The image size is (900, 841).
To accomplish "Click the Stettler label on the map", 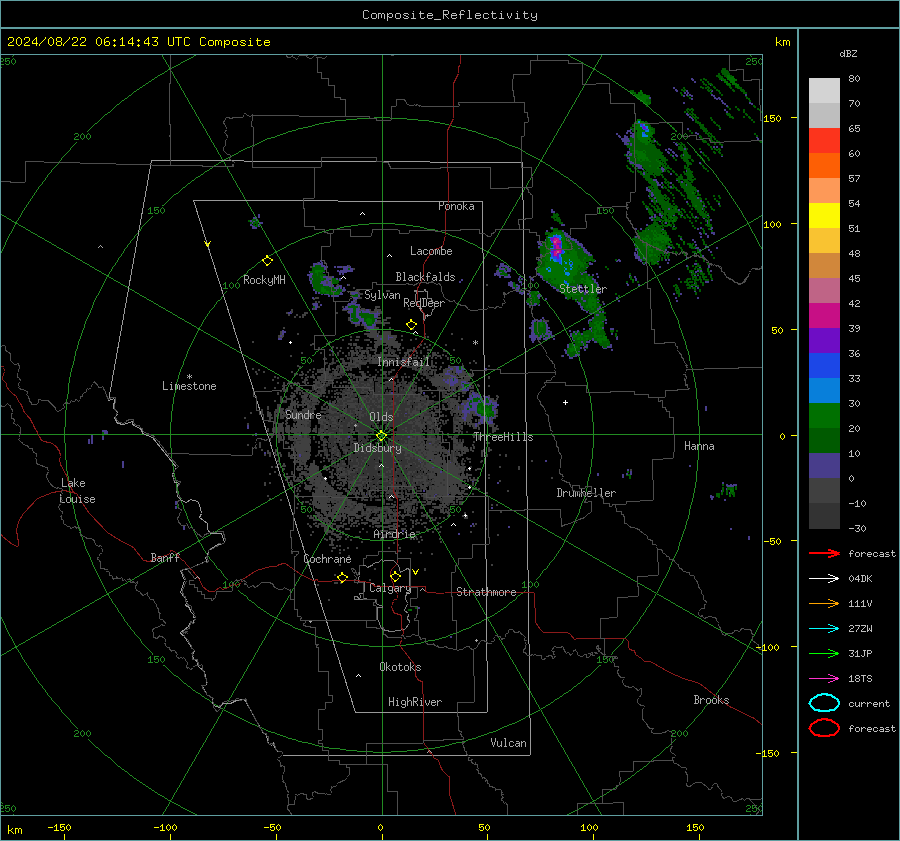I will click(583, 289).
